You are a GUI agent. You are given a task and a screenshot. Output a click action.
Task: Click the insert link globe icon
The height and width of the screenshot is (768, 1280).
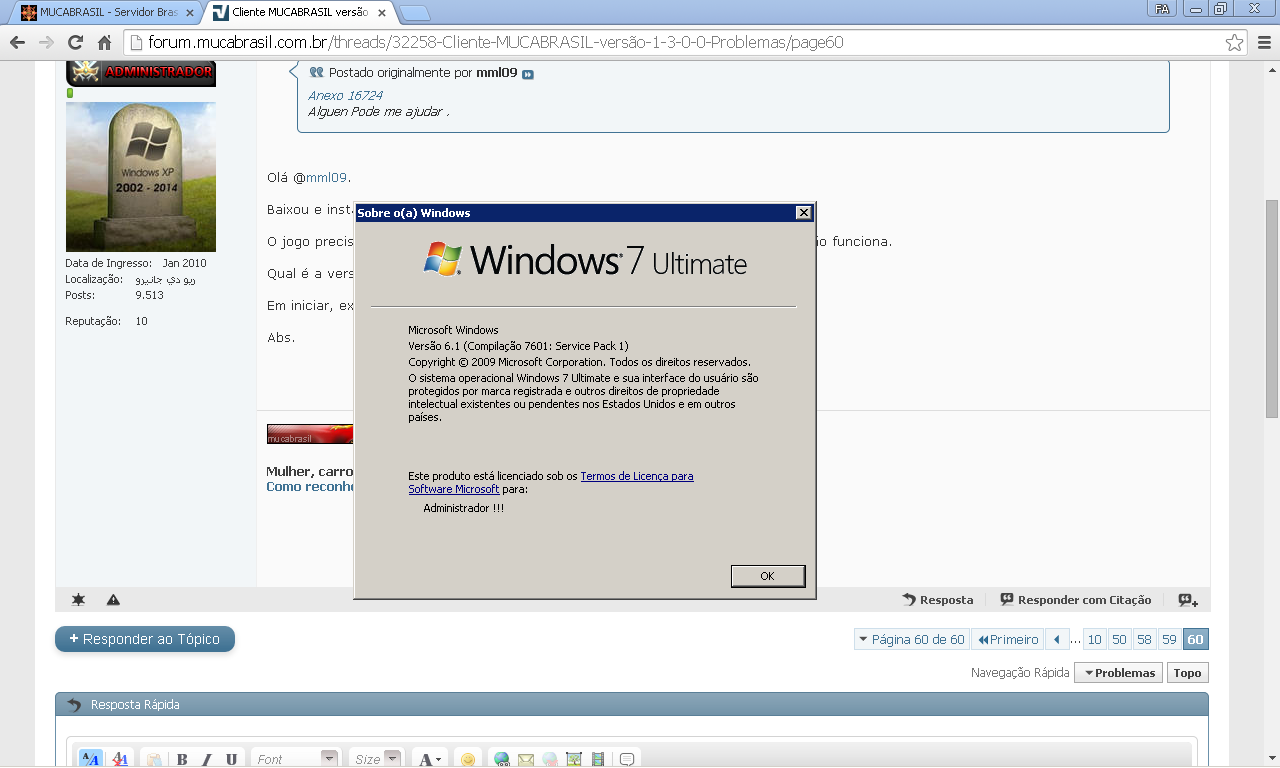tap(502, 760)
